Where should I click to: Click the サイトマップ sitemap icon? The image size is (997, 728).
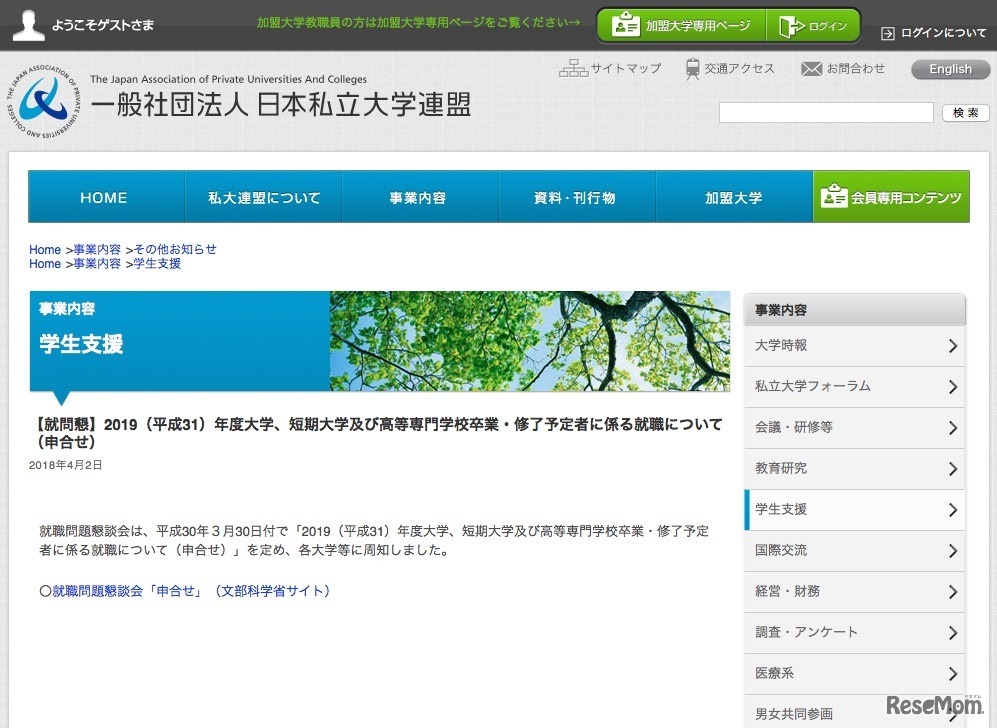[575, 68]
